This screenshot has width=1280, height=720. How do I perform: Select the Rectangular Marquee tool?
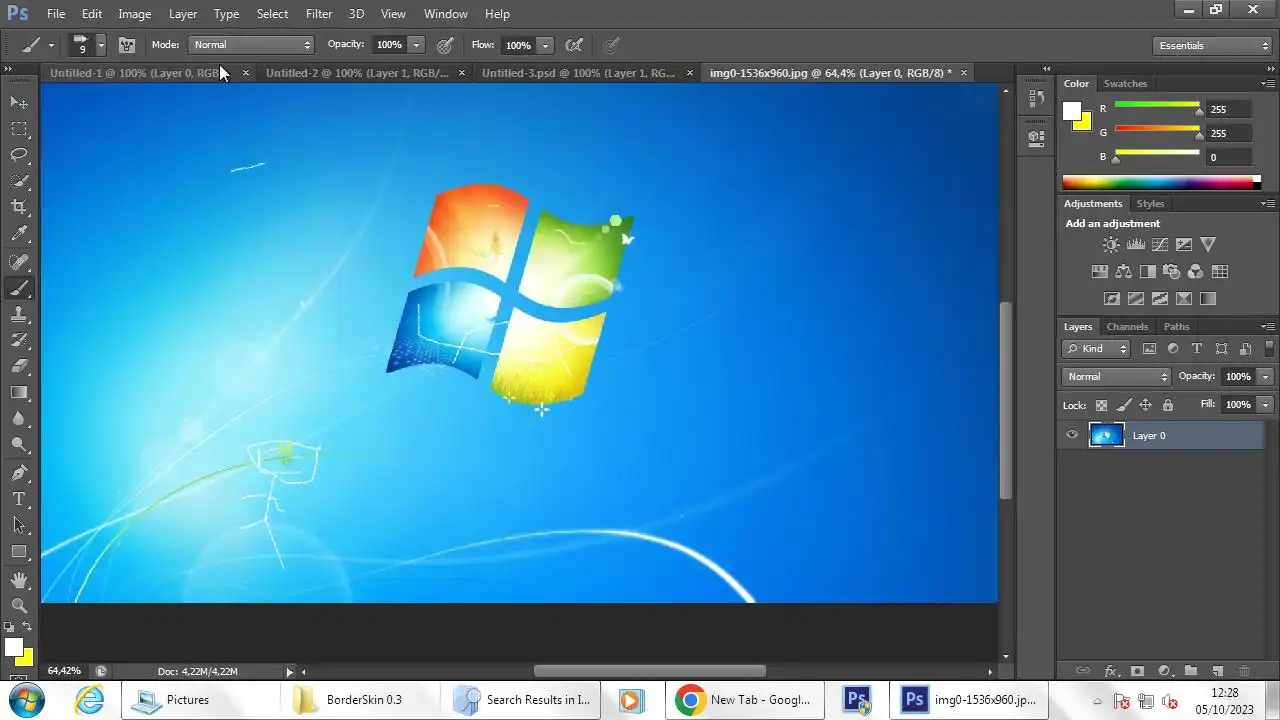[x=19, y=129]
